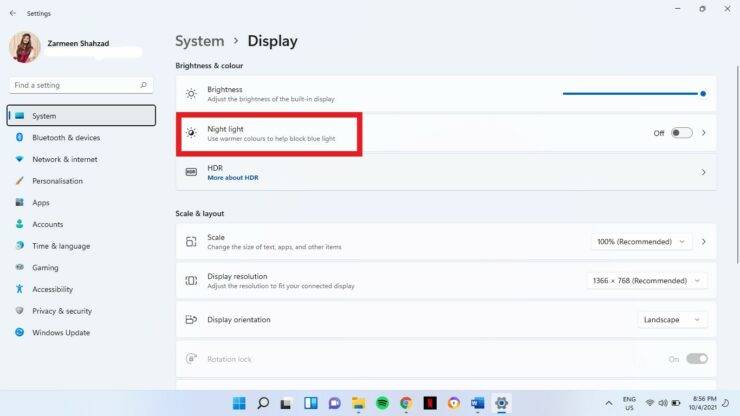Open the Scale percentage dropdown

click(641, 242)
